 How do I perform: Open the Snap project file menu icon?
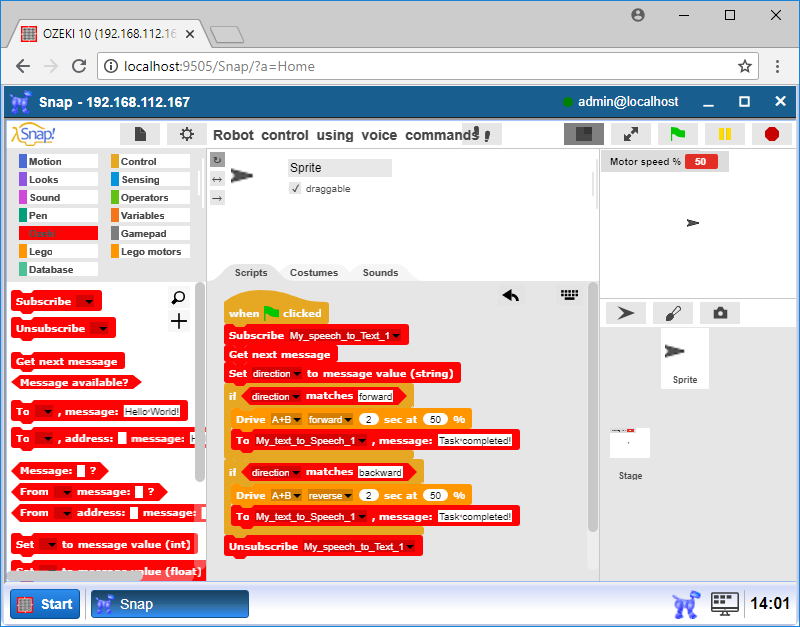[140, 135]
